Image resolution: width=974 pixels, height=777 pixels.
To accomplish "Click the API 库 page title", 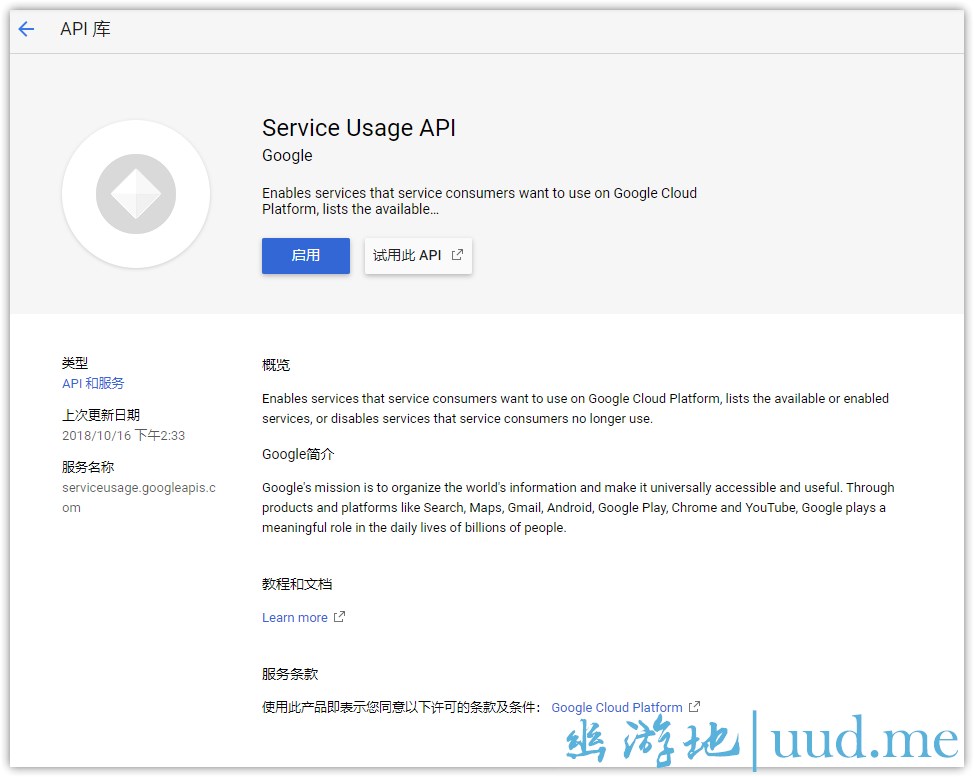I will (x=85, y=29).
